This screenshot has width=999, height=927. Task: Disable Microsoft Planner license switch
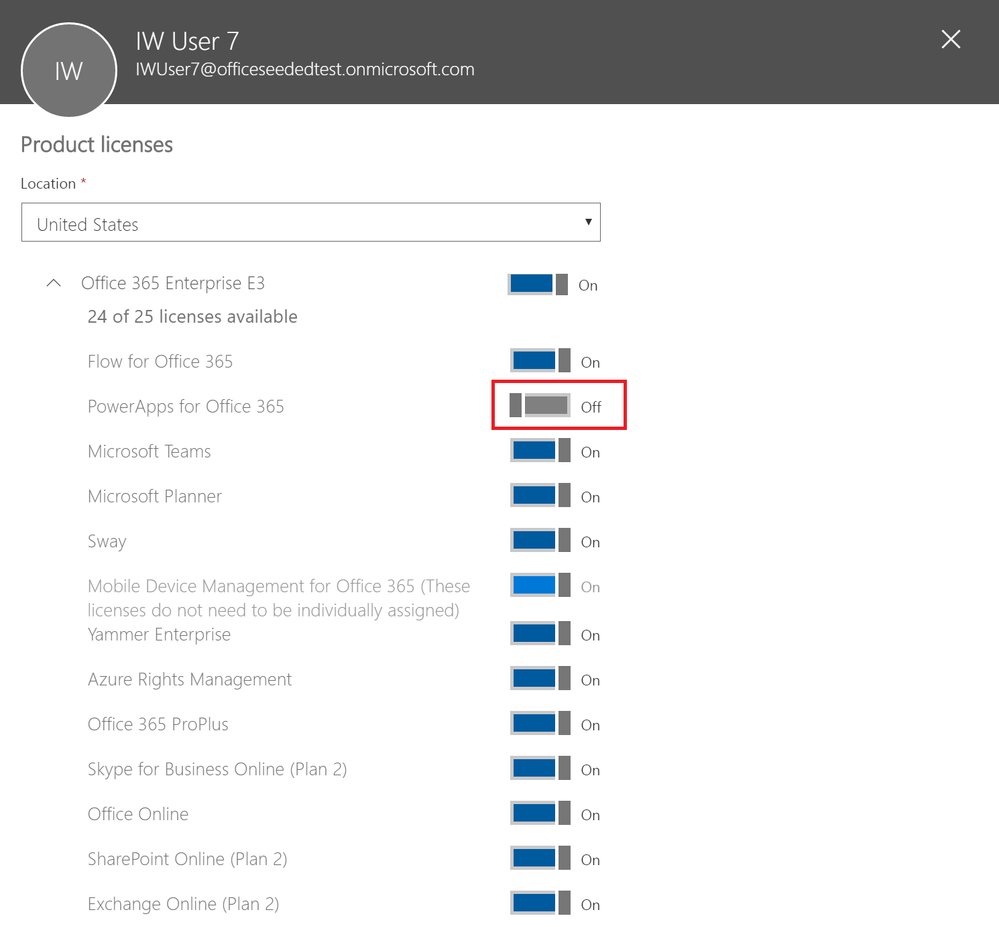point(540,496)
